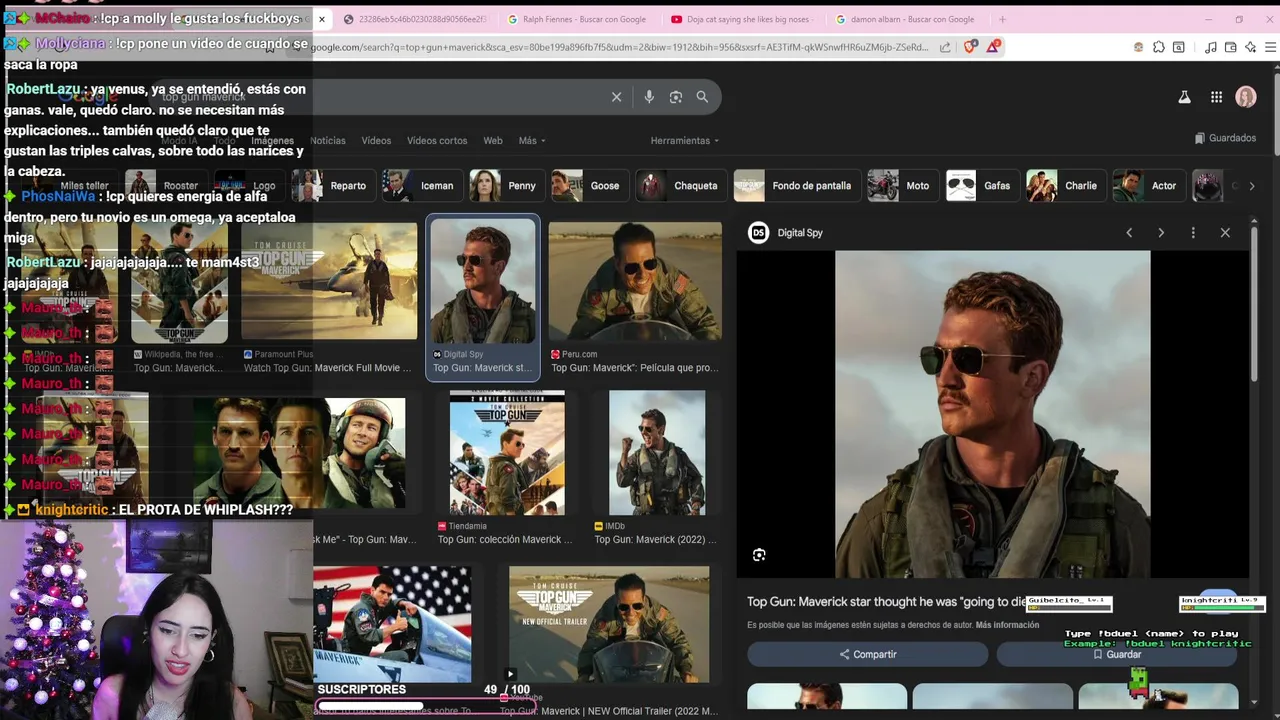Open the Guardados saved items link

(1225, 138)
